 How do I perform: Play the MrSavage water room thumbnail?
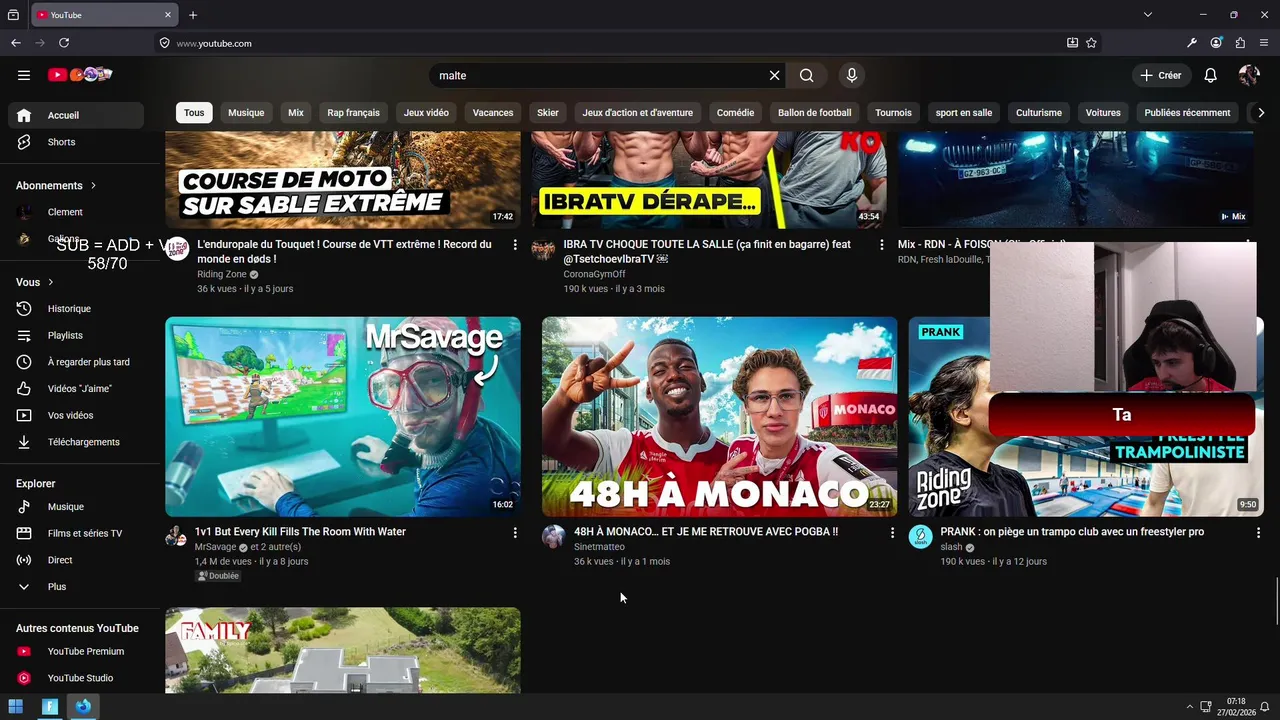coord(343,417)
